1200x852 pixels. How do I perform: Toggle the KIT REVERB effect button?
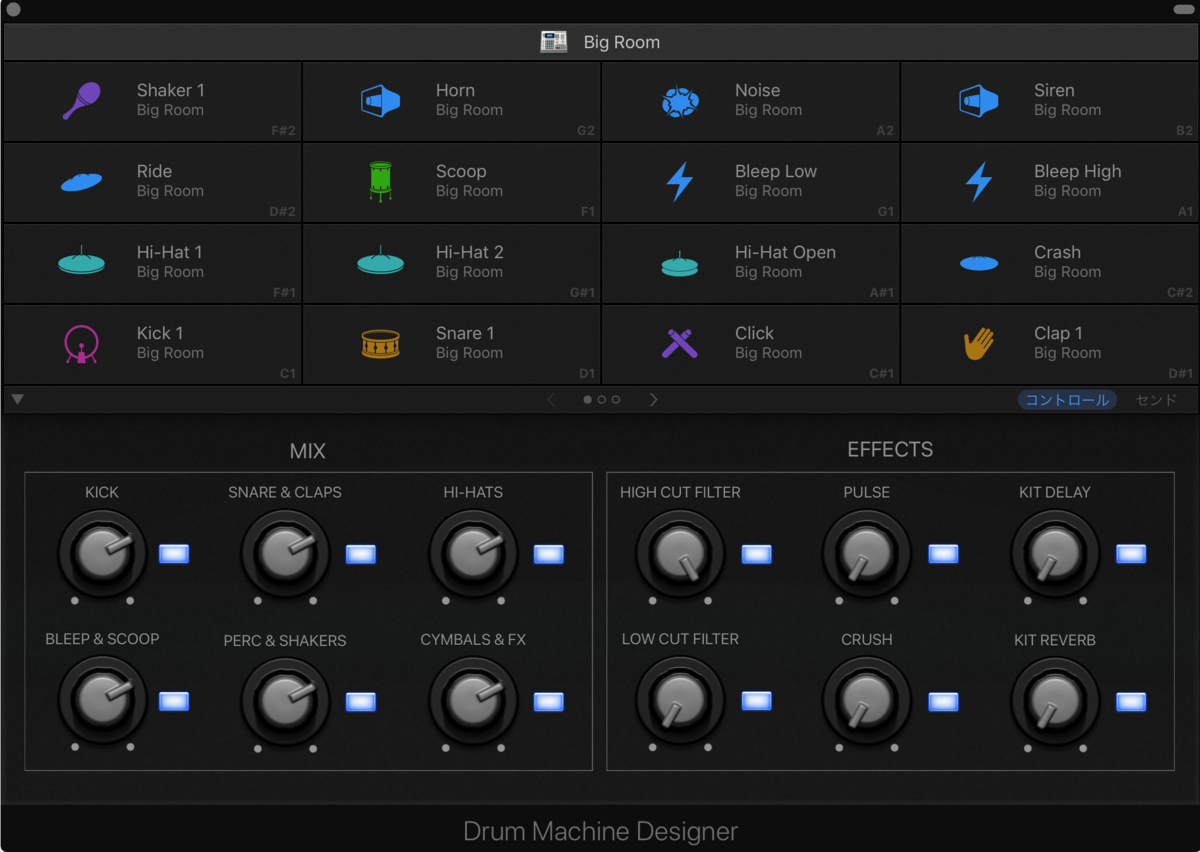1131,701
